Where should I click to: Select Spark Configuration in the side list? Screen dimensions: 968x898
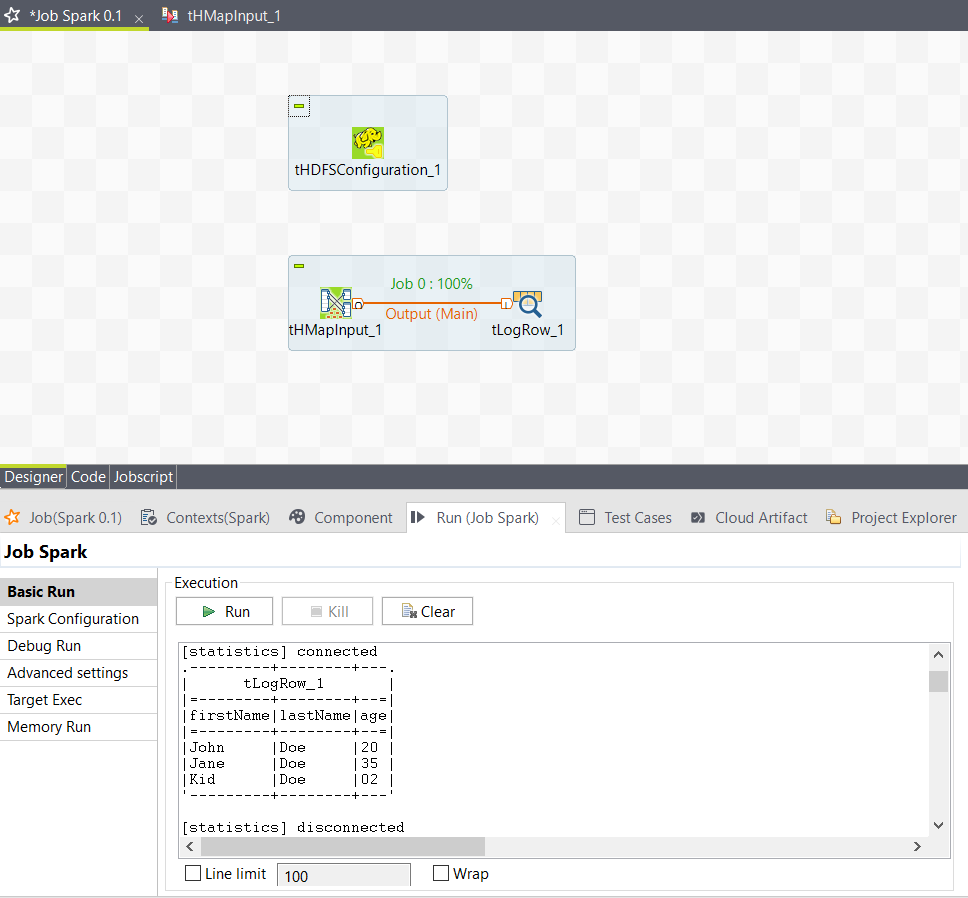point(78,618)
